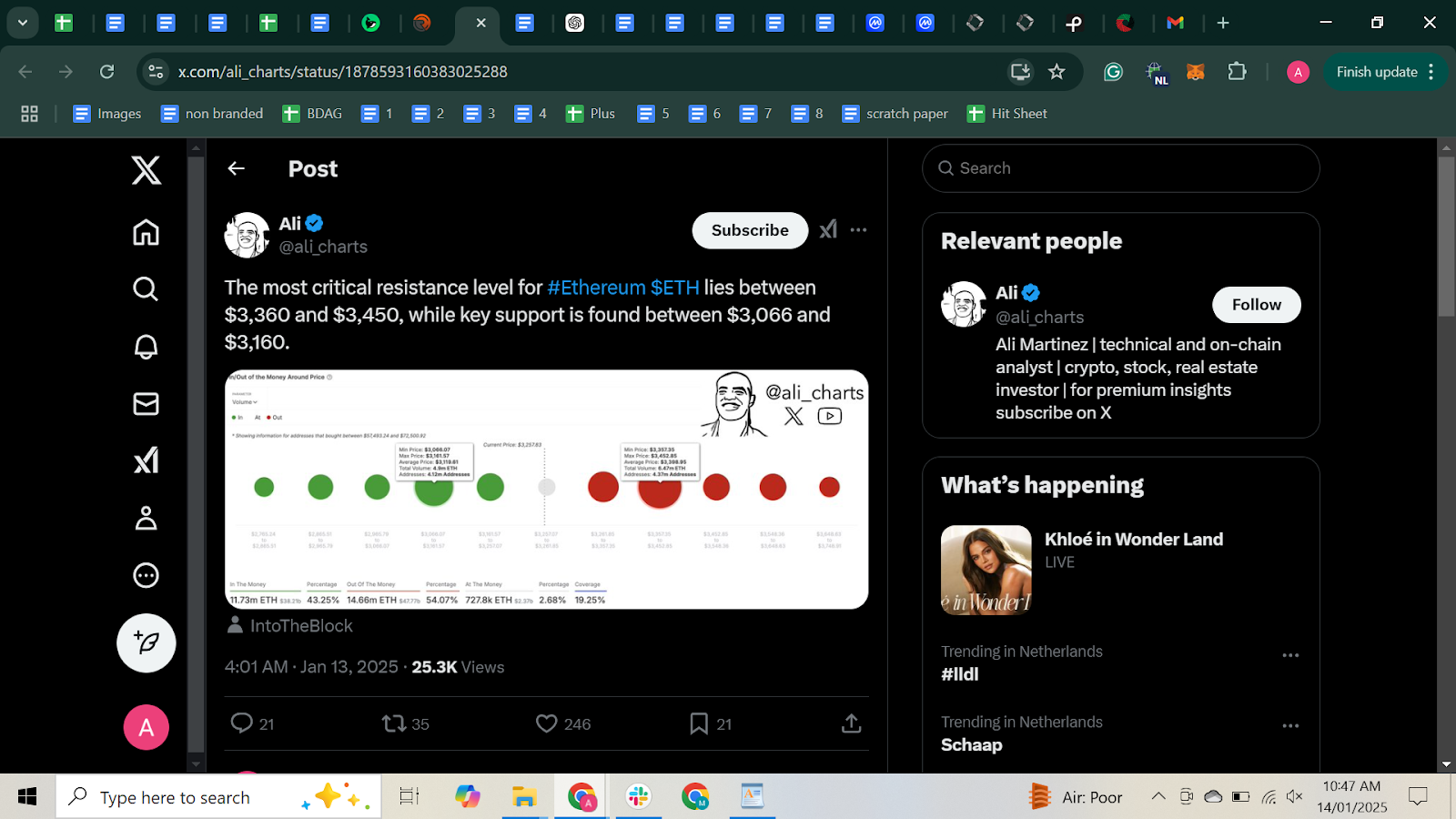
Task: Open @ali_charts handle on the post
Action: pyautogui.click(x=323, y=247)
